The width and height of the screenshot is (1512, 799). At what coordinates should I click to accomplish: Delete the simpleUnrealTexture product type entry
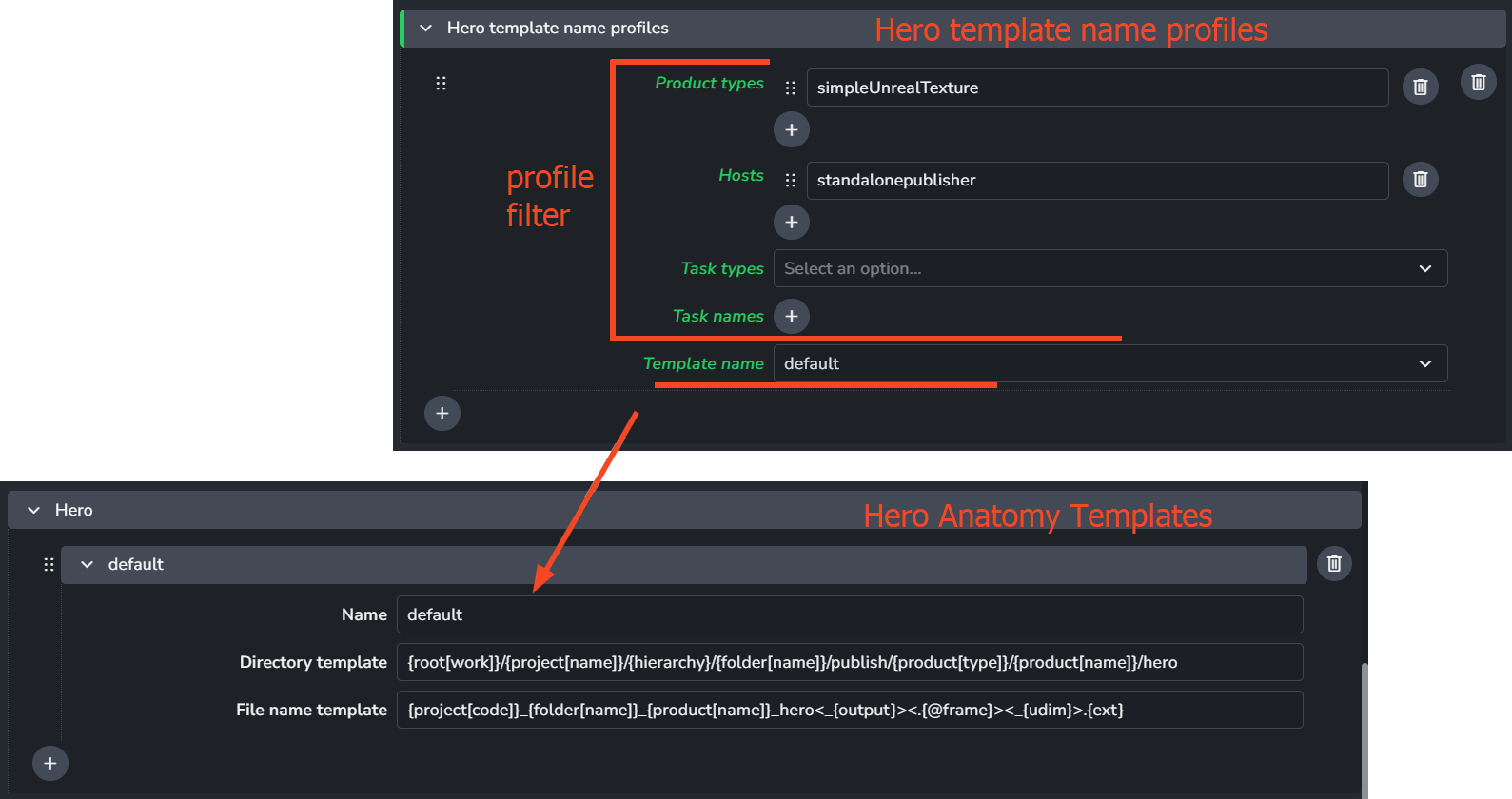tap(1420, 88)
